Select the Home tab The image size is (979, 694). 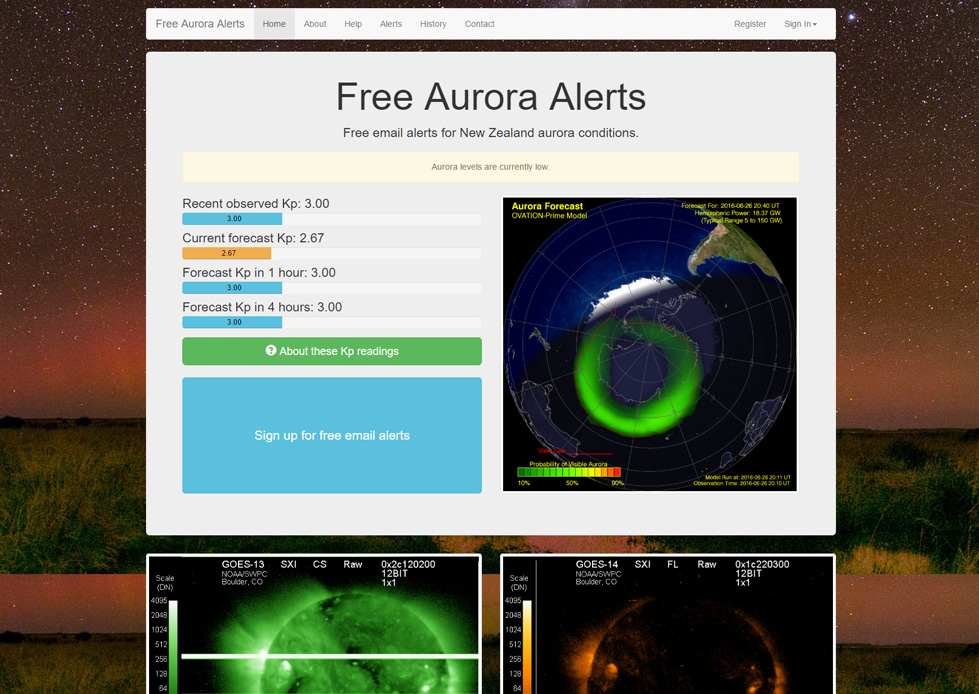pos(273,23)
